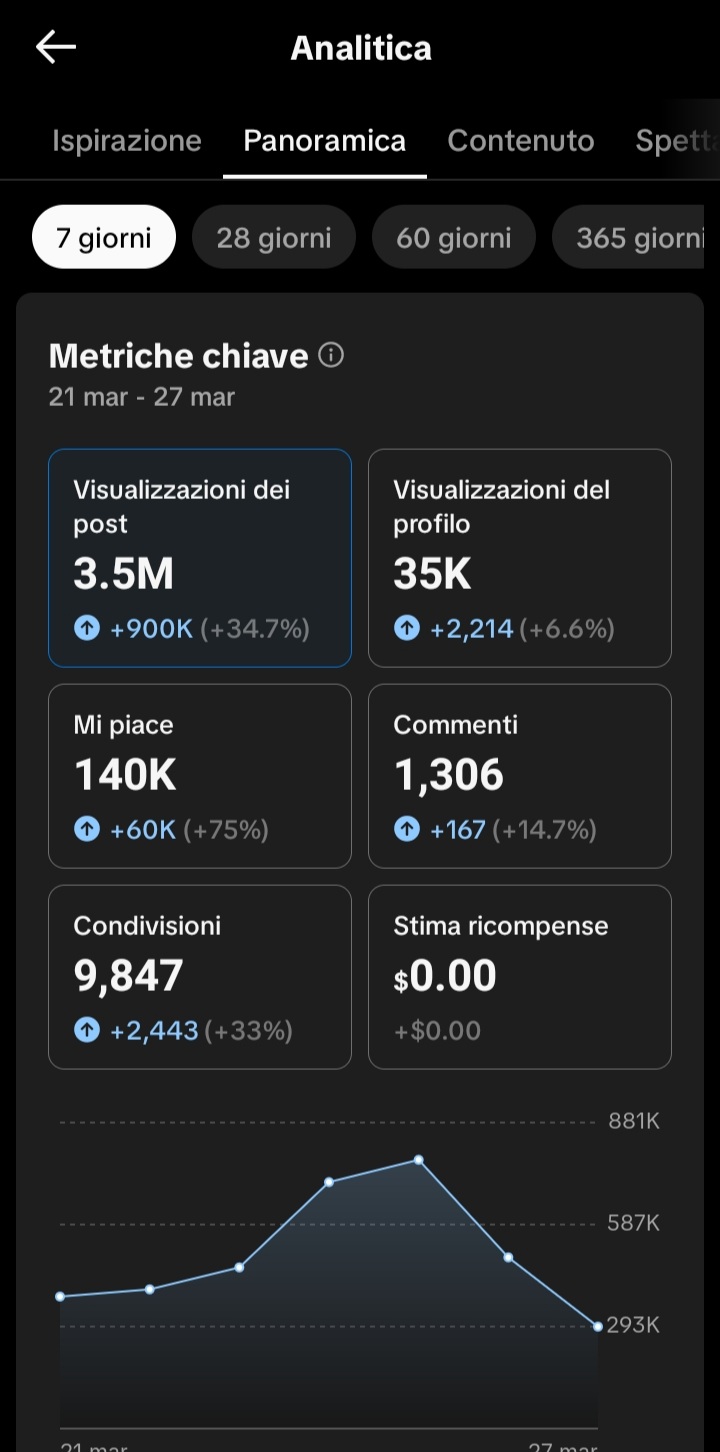
Task: Tap the up arrow icon beside +2,443
Action: coord(87,1031)
